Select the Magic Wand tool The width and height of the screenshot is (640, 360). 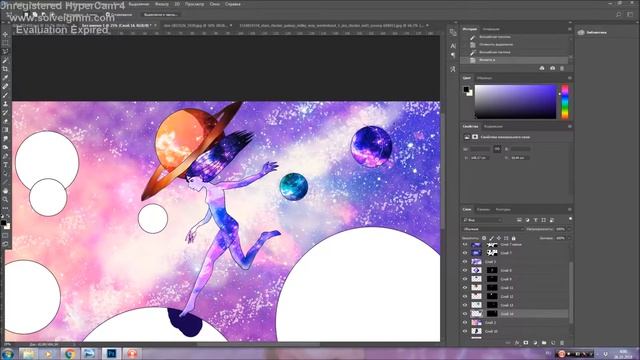pyautogui.click(x=5, y=60)
